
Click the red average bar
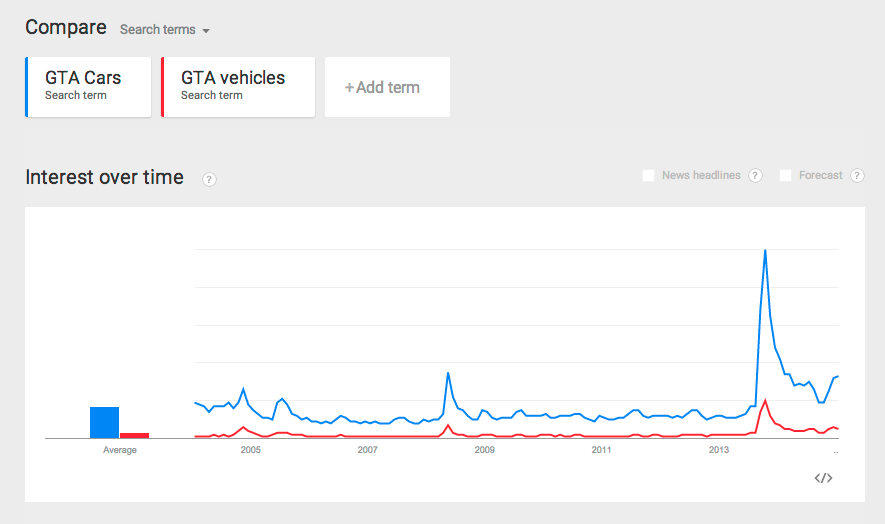(134, 435)
